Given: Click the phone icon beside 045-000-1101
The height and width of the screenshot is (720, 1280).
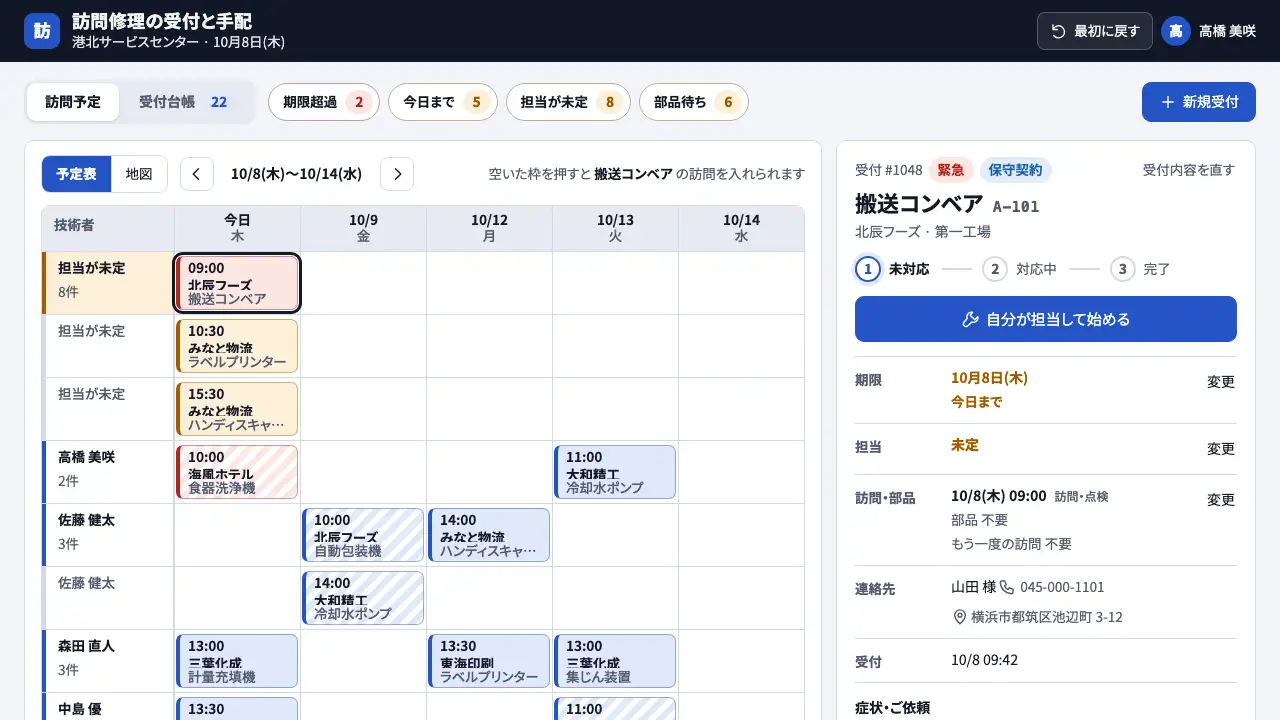Looking at the screenshot, I should tap(1007, 587).
